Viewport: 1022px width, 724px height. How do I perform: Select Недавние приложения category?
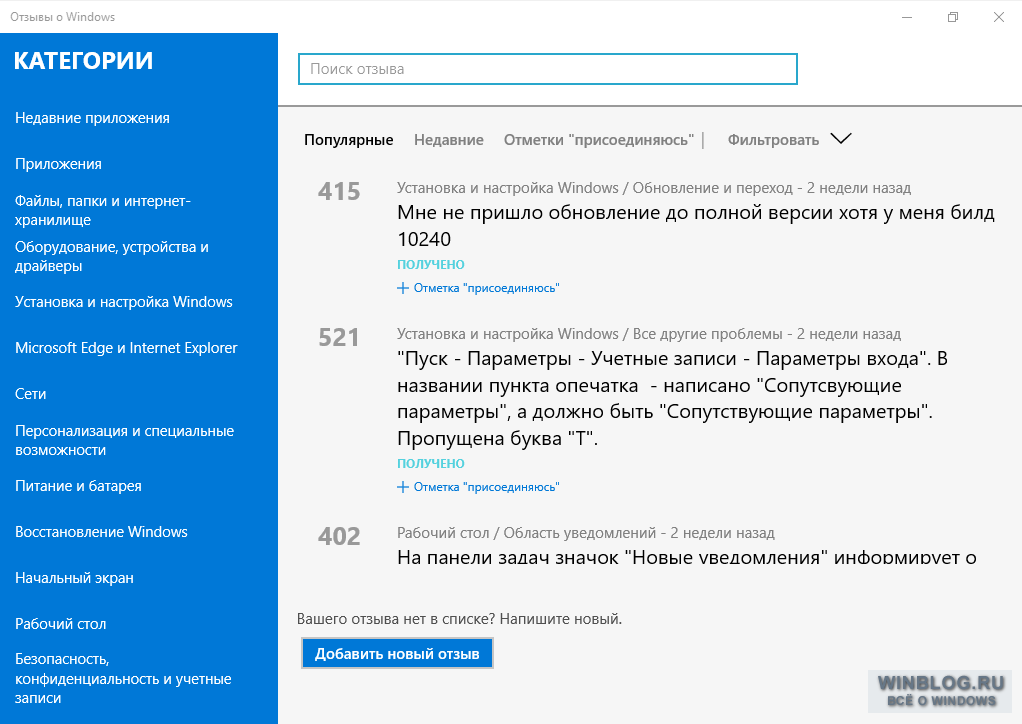click(x=93, y=118)
